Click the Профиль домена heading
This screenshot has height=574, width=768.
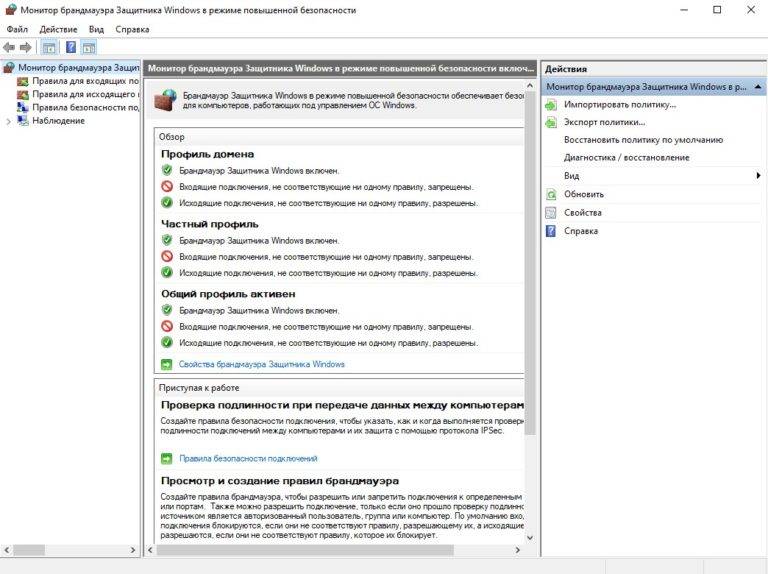click(x=207, y=154)
